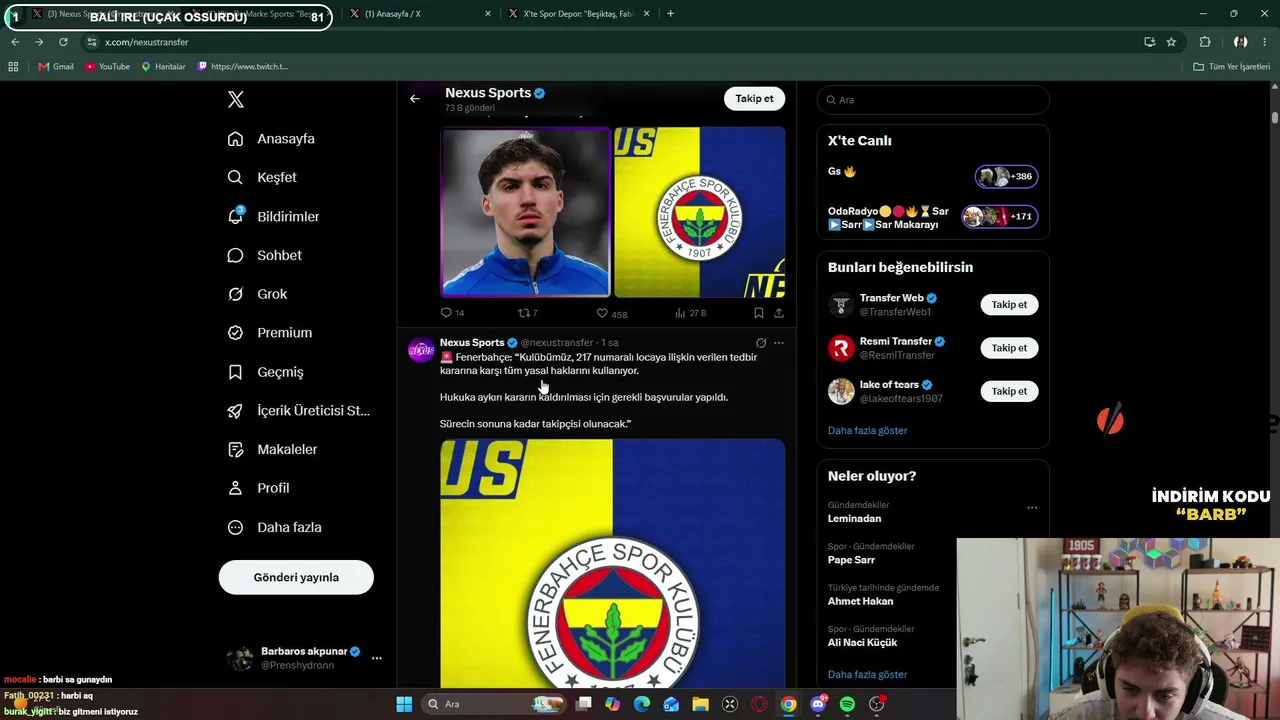
Task: Reload the page
Action: [x=63, y=42]
